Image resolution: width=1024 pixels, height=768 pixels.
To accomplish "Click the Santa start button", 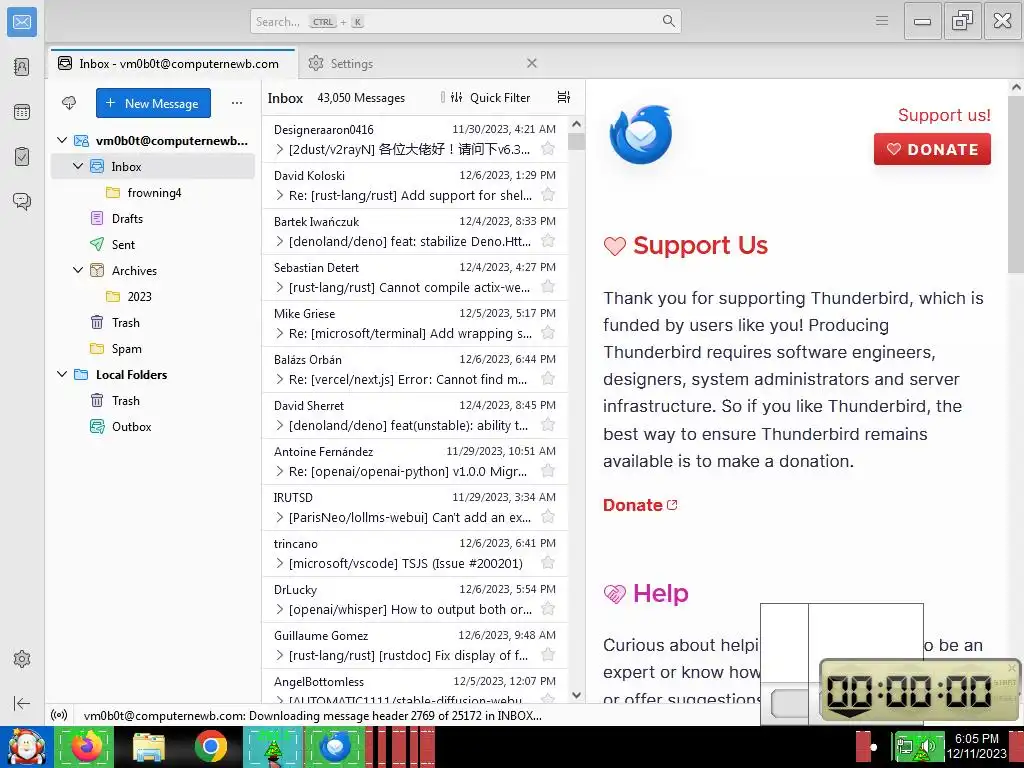I will (x=25, y=746).
